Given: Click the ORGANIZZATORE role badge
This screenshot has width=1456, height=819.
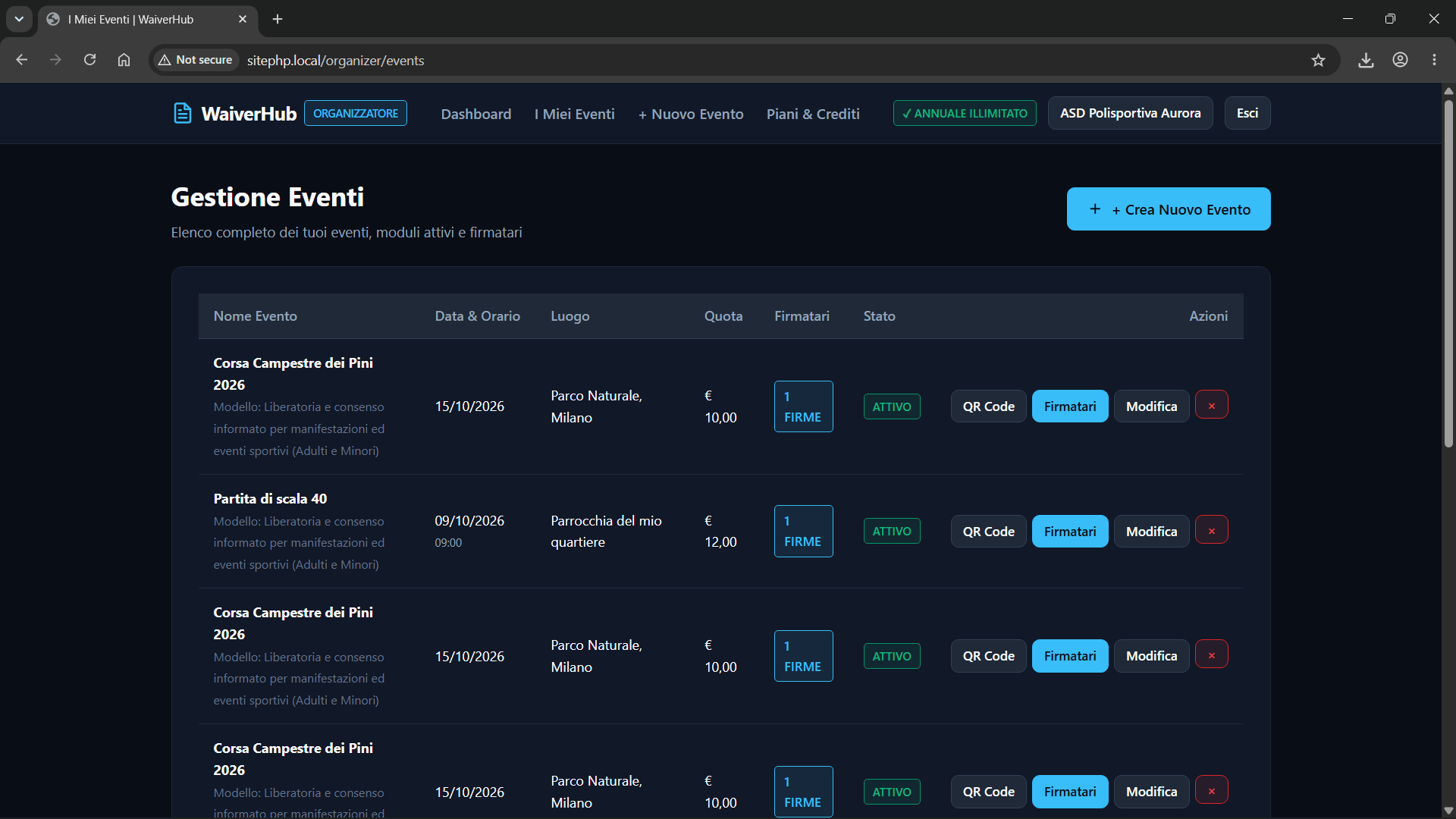Looking at the screenshot, I should coord(356,113).
